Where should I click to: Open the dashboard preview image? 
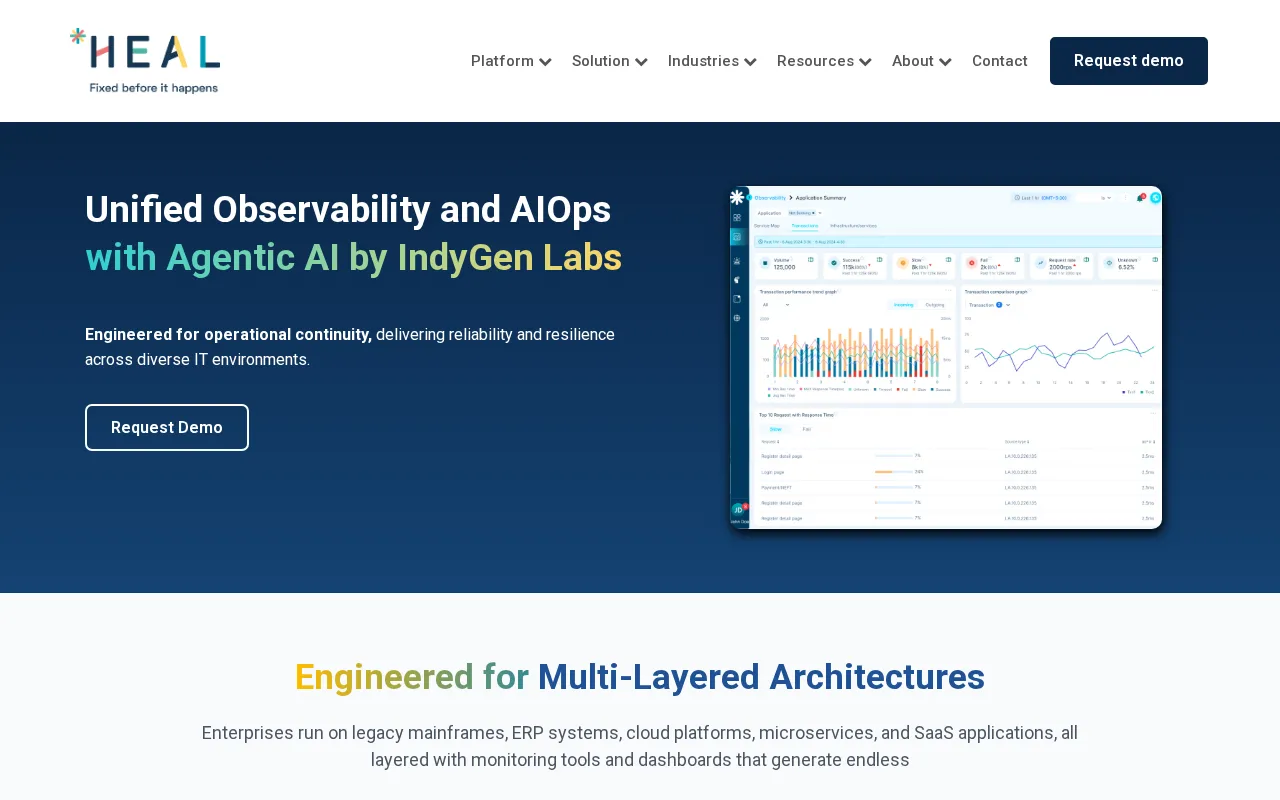[946, 357]
